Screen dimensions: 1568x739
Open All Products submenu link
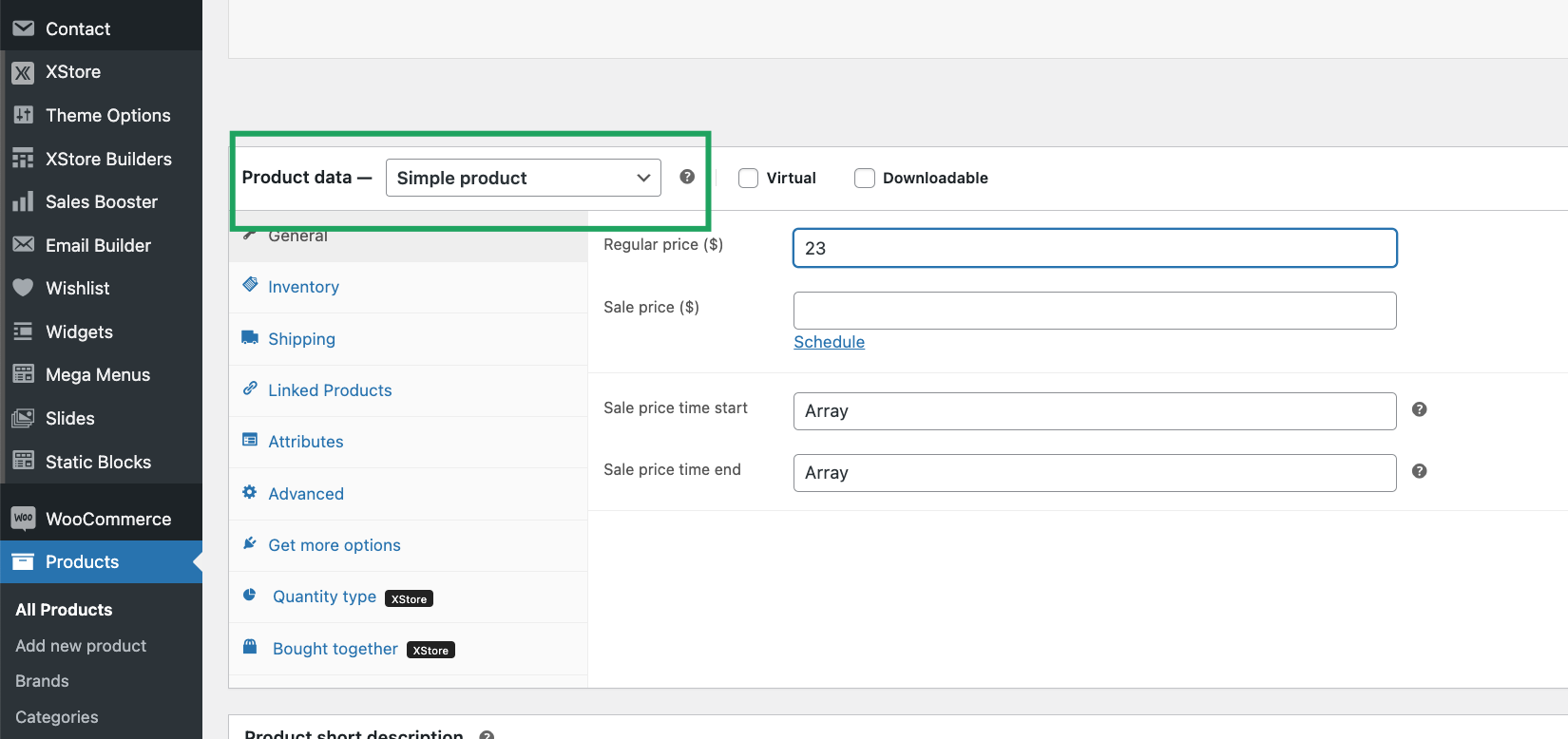64,610
